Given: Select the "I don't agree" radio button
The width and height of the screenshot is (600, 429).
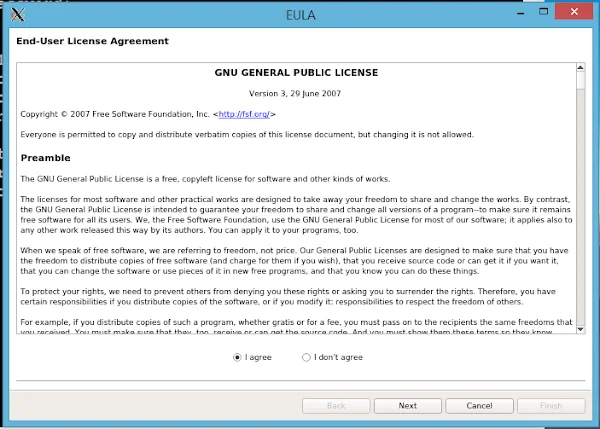Looking at the screenshot, I should [306, 357].
